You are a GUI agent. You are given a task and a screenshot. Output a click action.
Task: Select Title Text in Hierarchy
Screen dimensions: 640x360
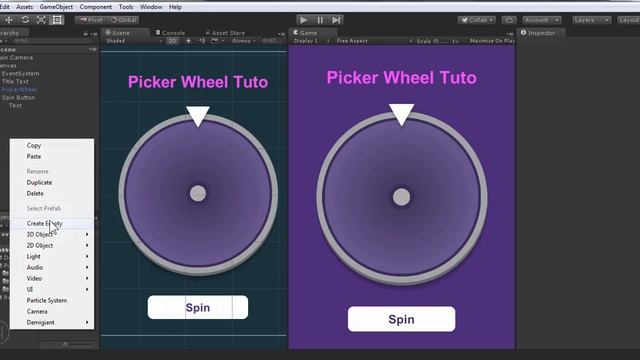coord(15,81)
